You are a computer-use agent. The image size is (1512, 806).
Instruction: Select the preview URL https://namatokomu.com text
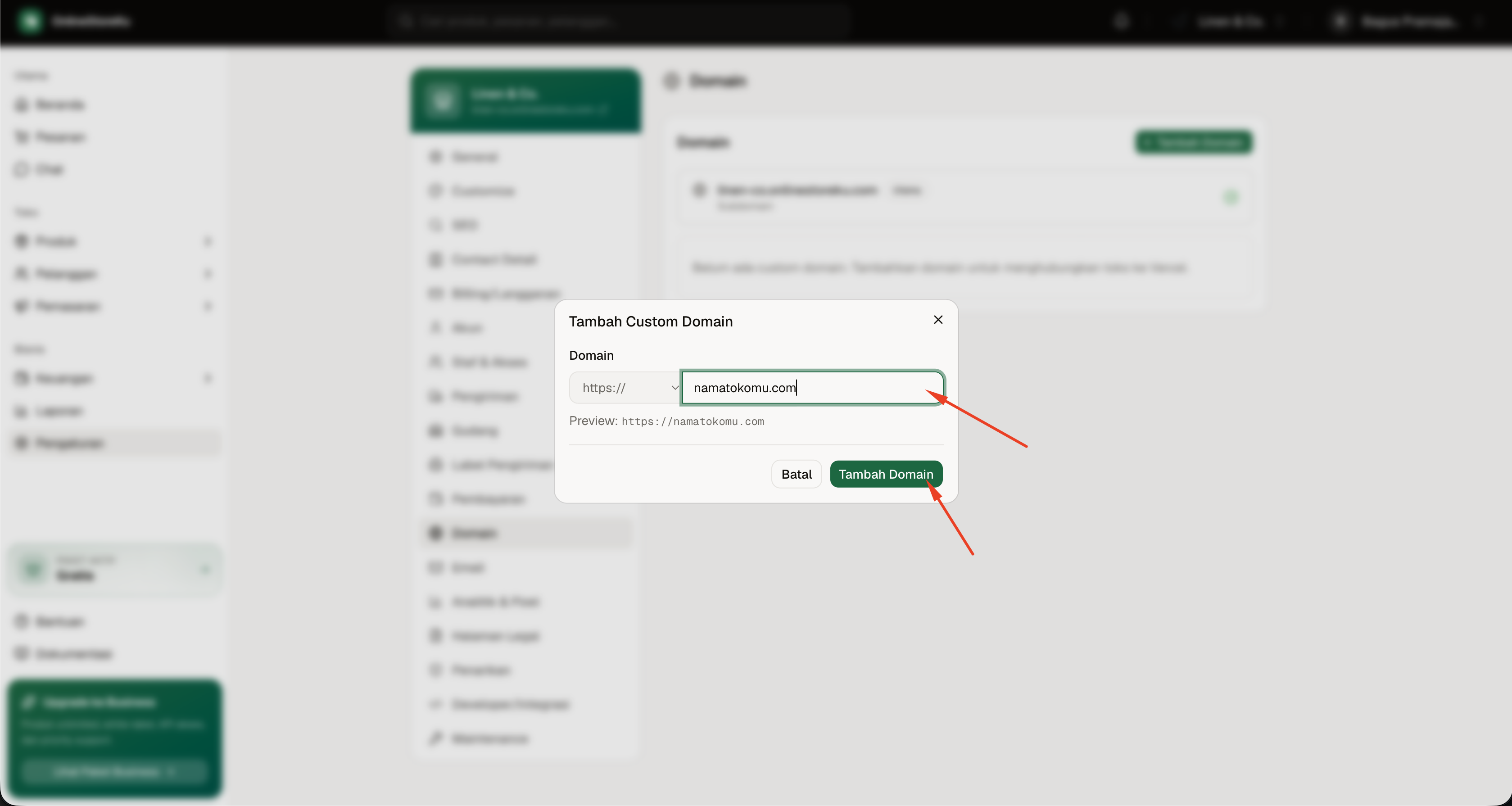[693, 421]
